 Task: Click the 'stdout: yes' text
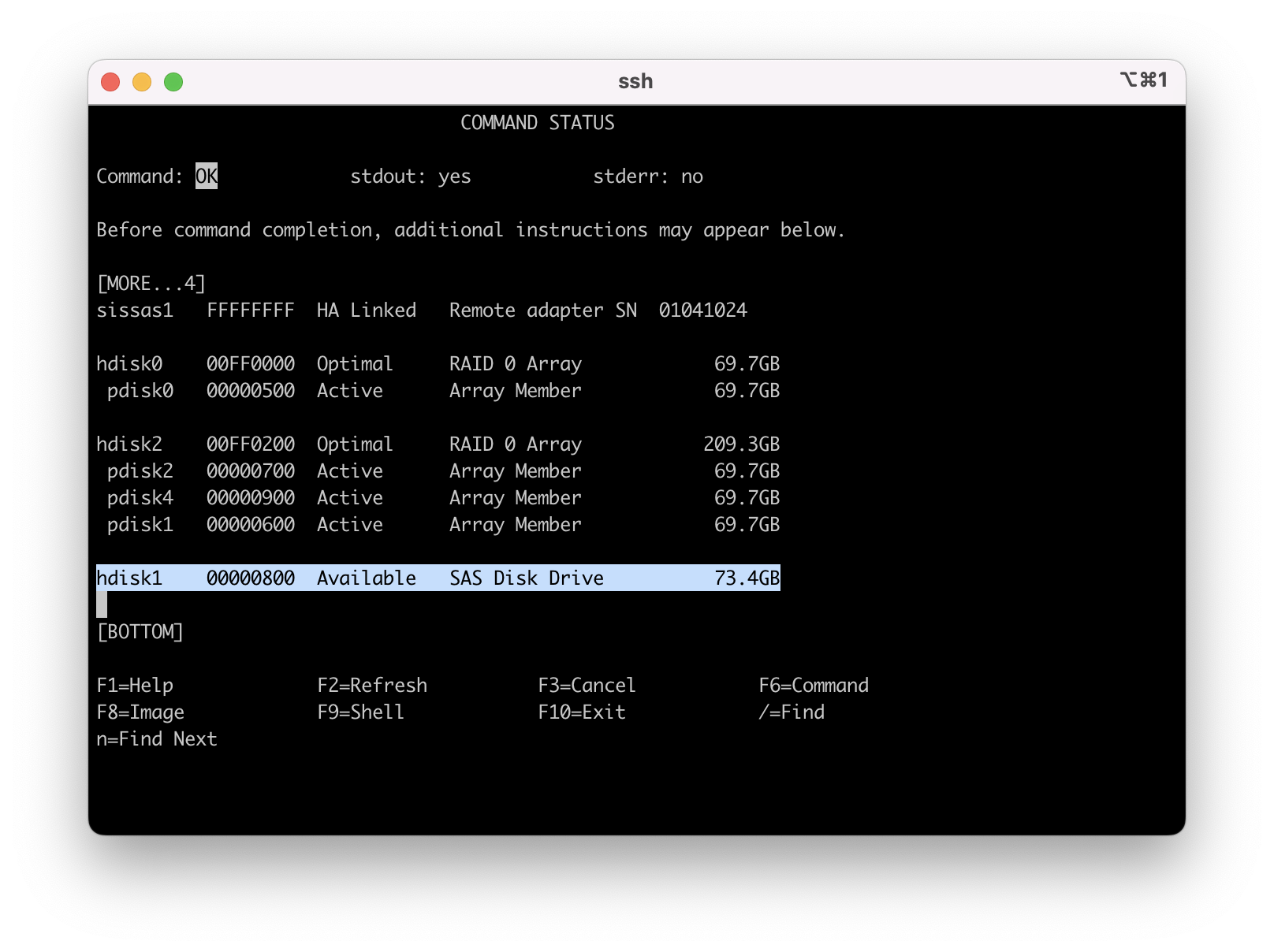coord(411,177)
